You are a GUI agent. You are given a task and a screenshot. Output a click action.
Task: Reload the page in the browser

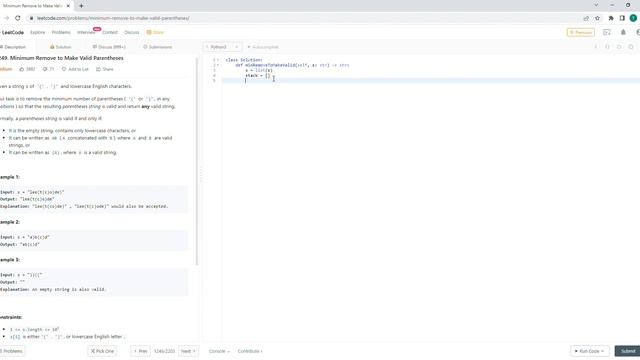pos(18,18)
